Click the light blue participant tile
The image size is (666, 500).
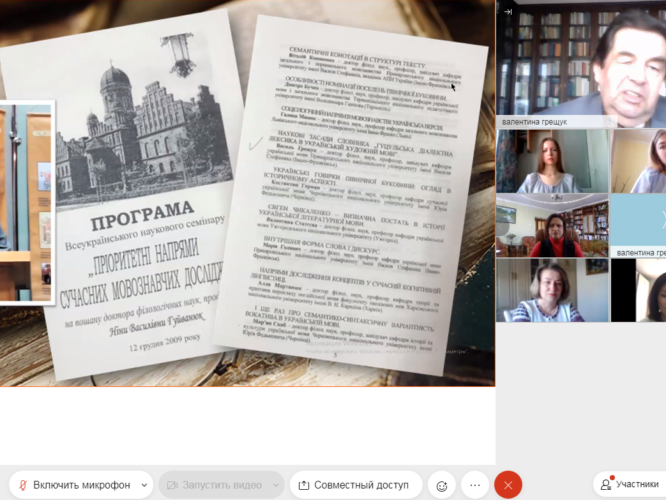coord(639,220)
